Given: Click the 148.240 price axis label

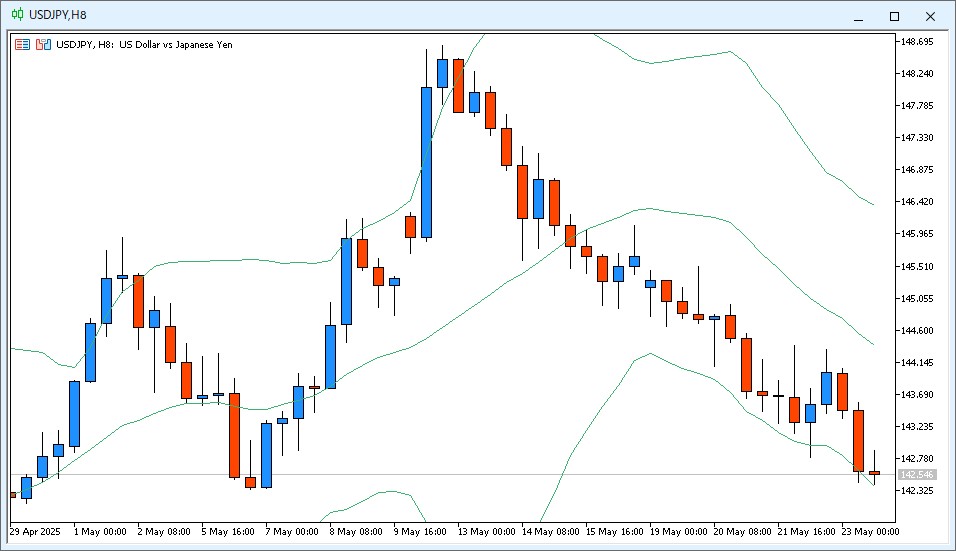Looking at the screenshot, I should [x=917, y=74].
